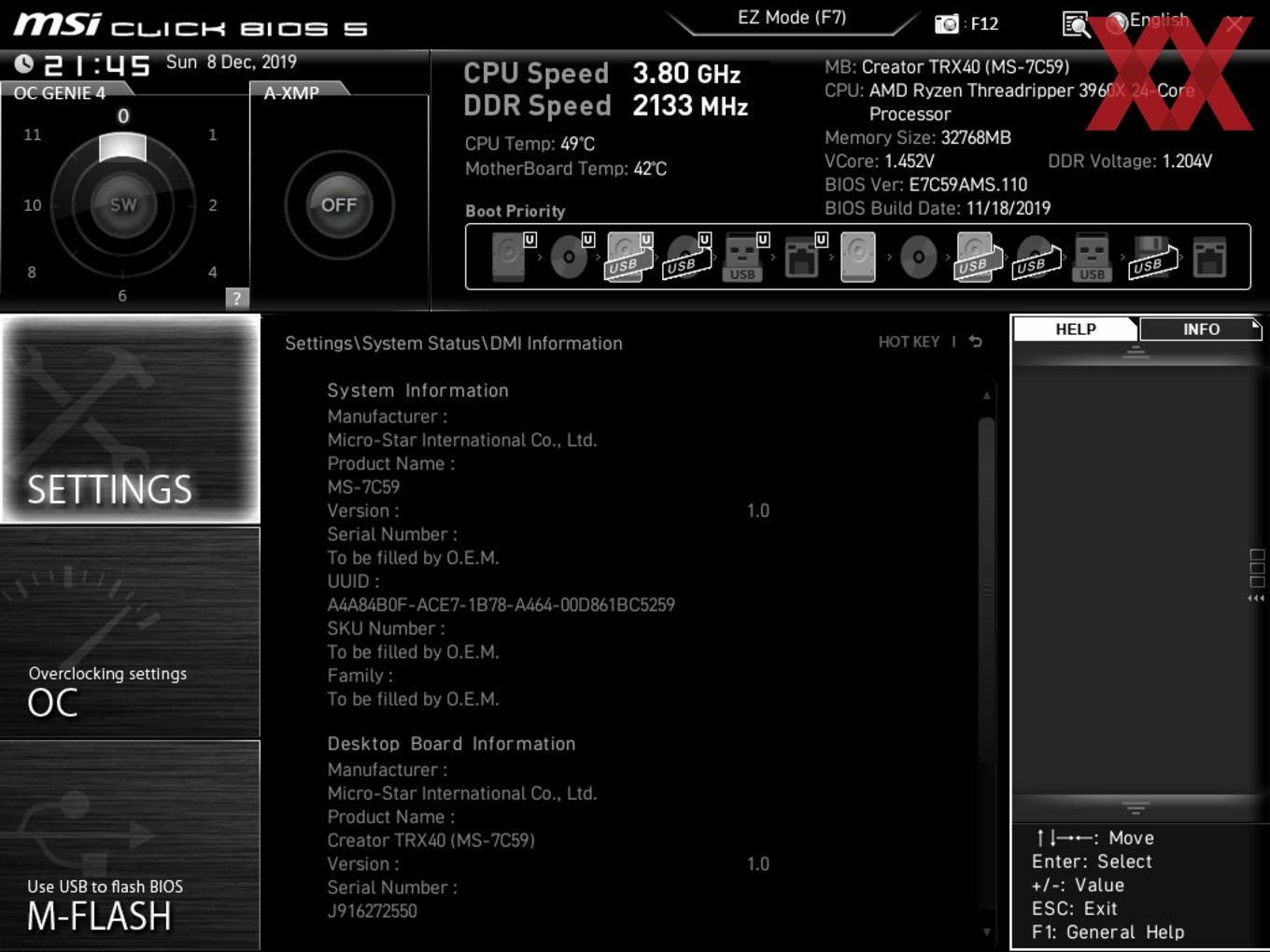The width and height of the screenshot is (1270, 952).
Task: Collapse the help panel with the triple-arrow icon
Action: [1256, 598]
